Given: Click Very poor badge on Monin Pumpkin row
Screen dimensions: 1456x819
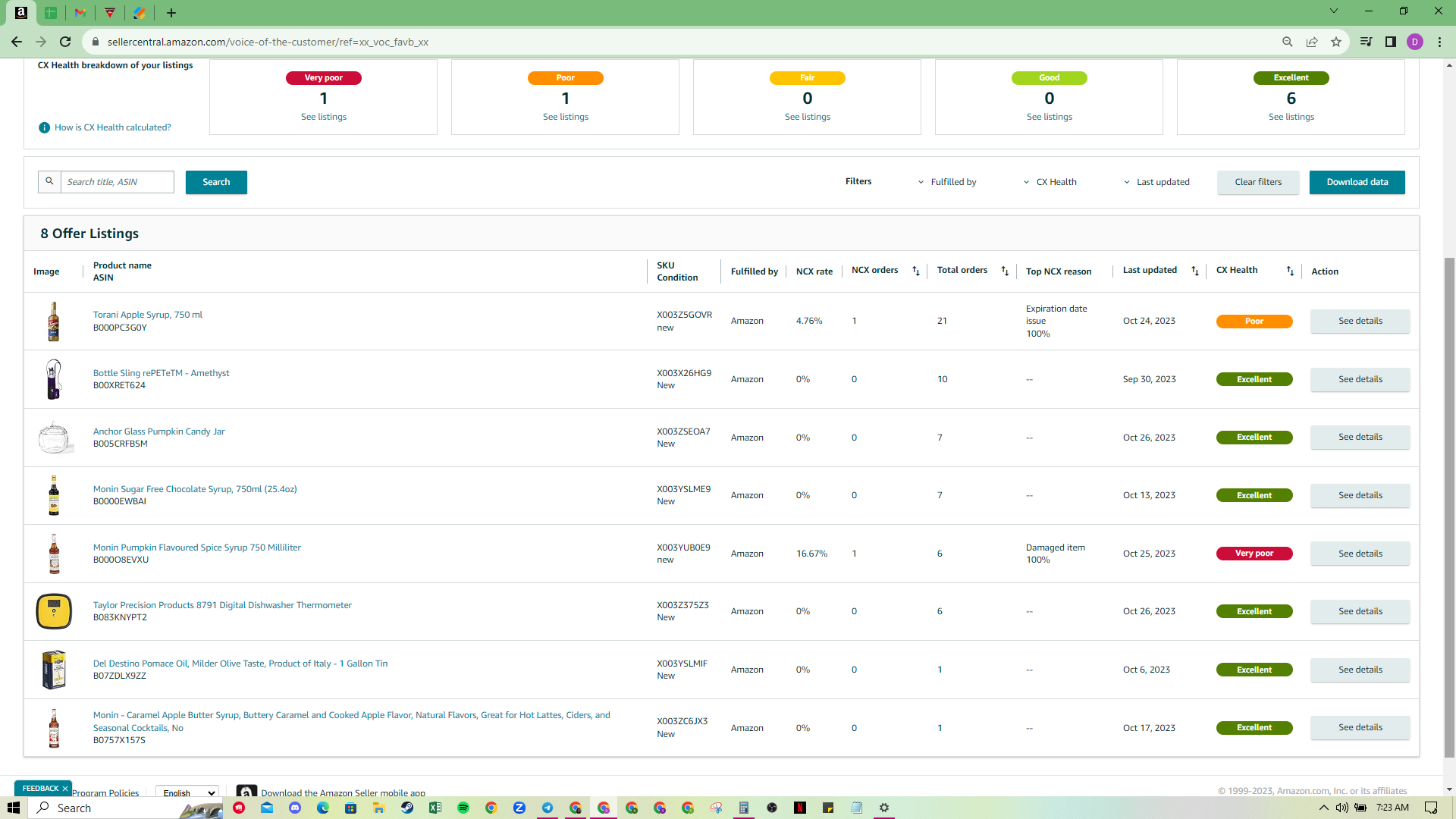Looking at the screenshot, I should pos(1254,554).
